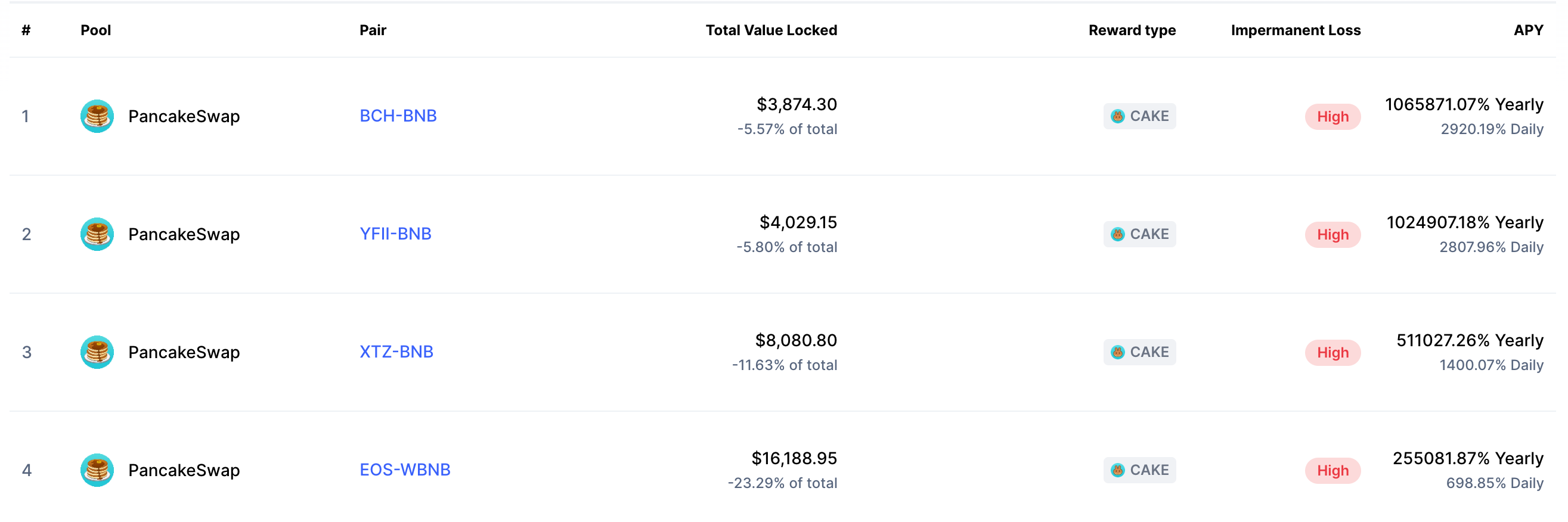Click the CAKE token icon for EOS-WBNB
The height and width of the screenshot is (522, 1568).
tap(1117, 470)
